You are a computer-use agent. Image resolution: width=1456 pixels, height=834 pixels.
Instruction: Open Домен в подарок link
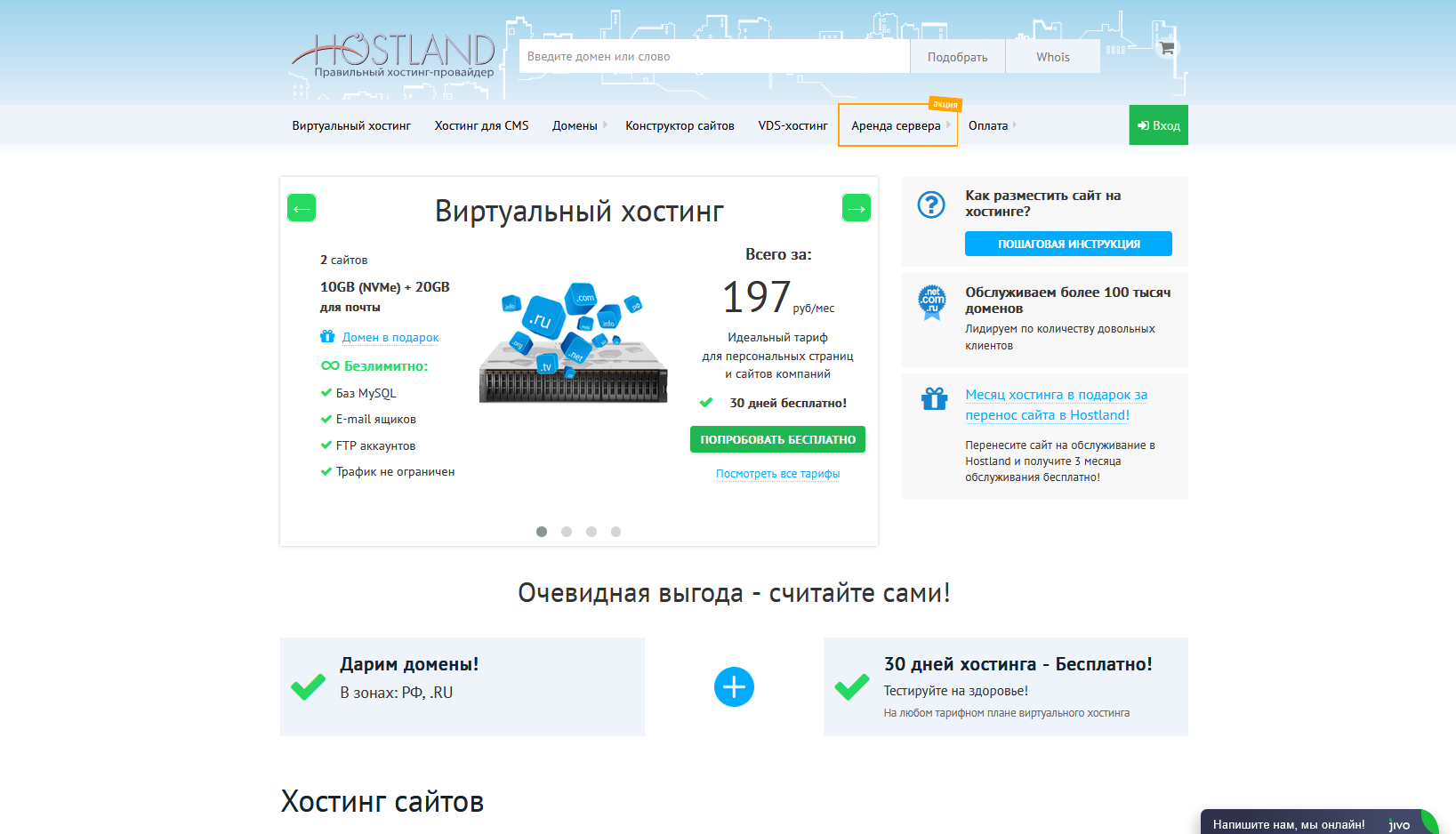pyautogui.click(x=390, y=337)
